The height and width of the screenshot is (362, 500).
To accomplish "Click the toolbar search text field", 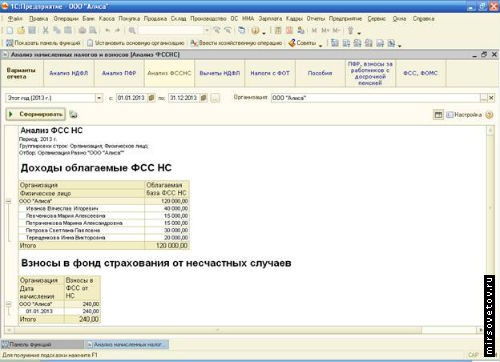I will pyautogui.click(x=171, y=30).
